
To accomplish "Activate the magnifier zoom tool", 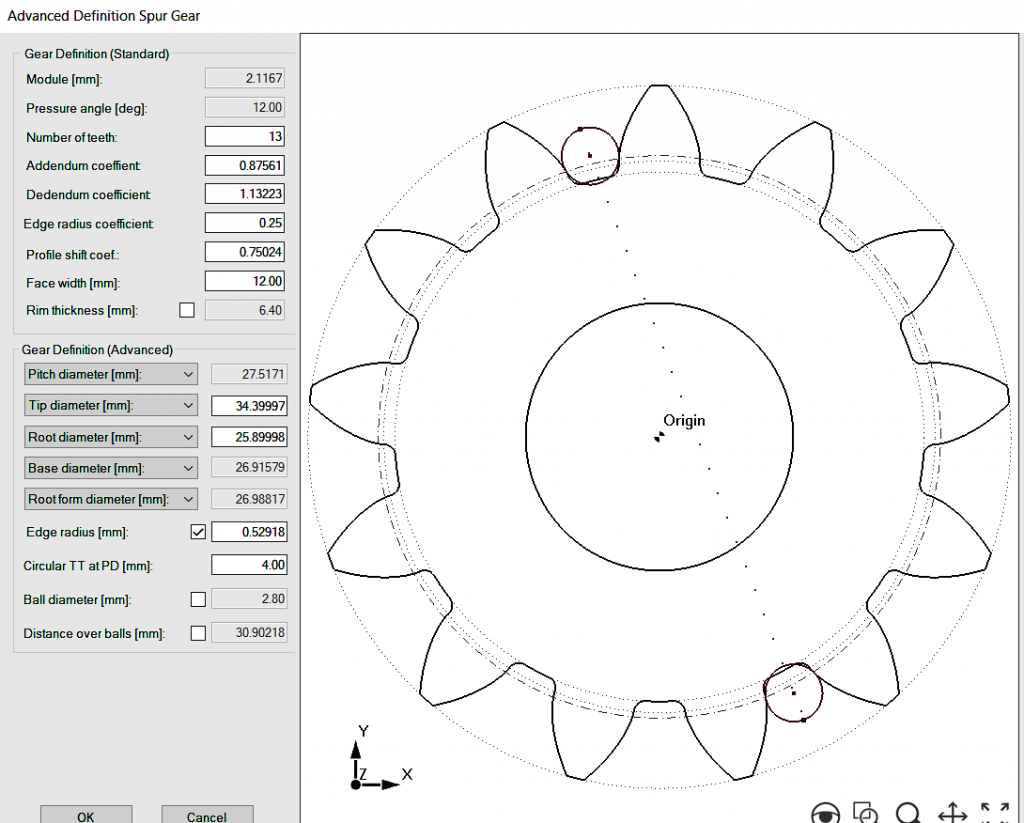I will 908,813.
